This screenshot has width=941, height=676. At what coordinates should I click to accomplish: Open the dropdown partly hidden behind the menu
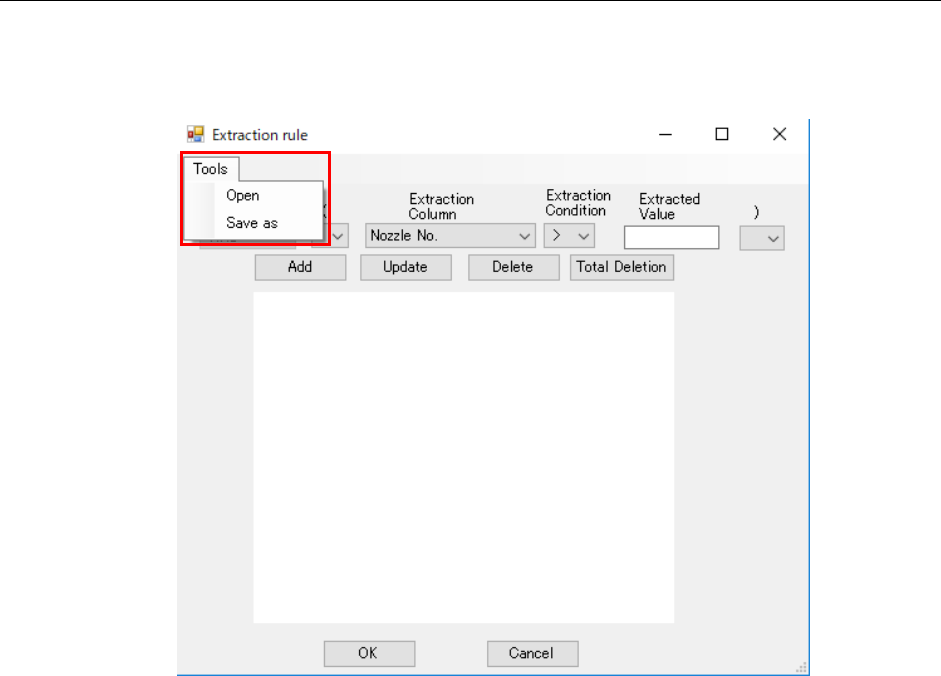point(338,236)
